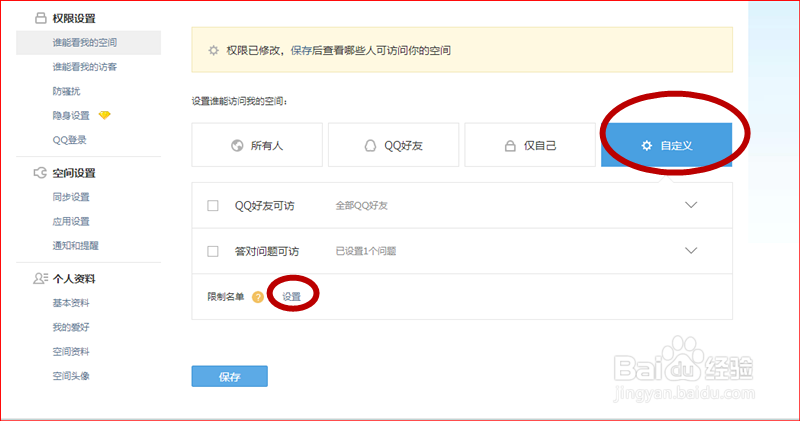The height and width of the screenshot is (421, 800).
Task: Expand the QQ好友可访 row chevron
Action: pos(691,205)
